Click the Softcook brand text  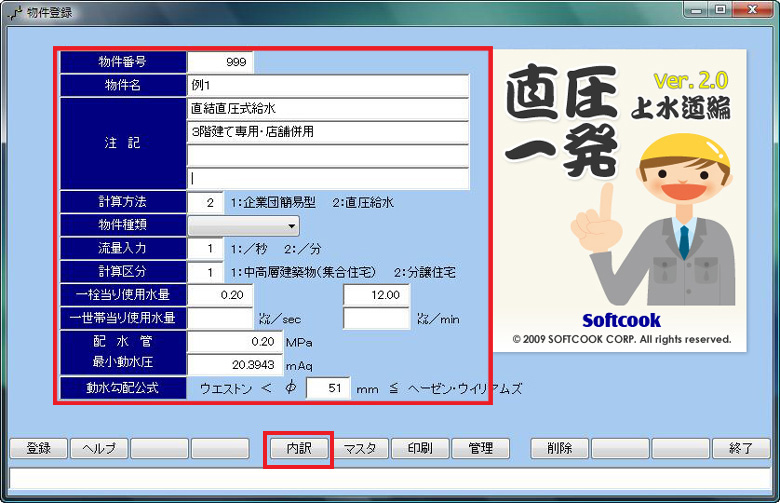[621, 320]
